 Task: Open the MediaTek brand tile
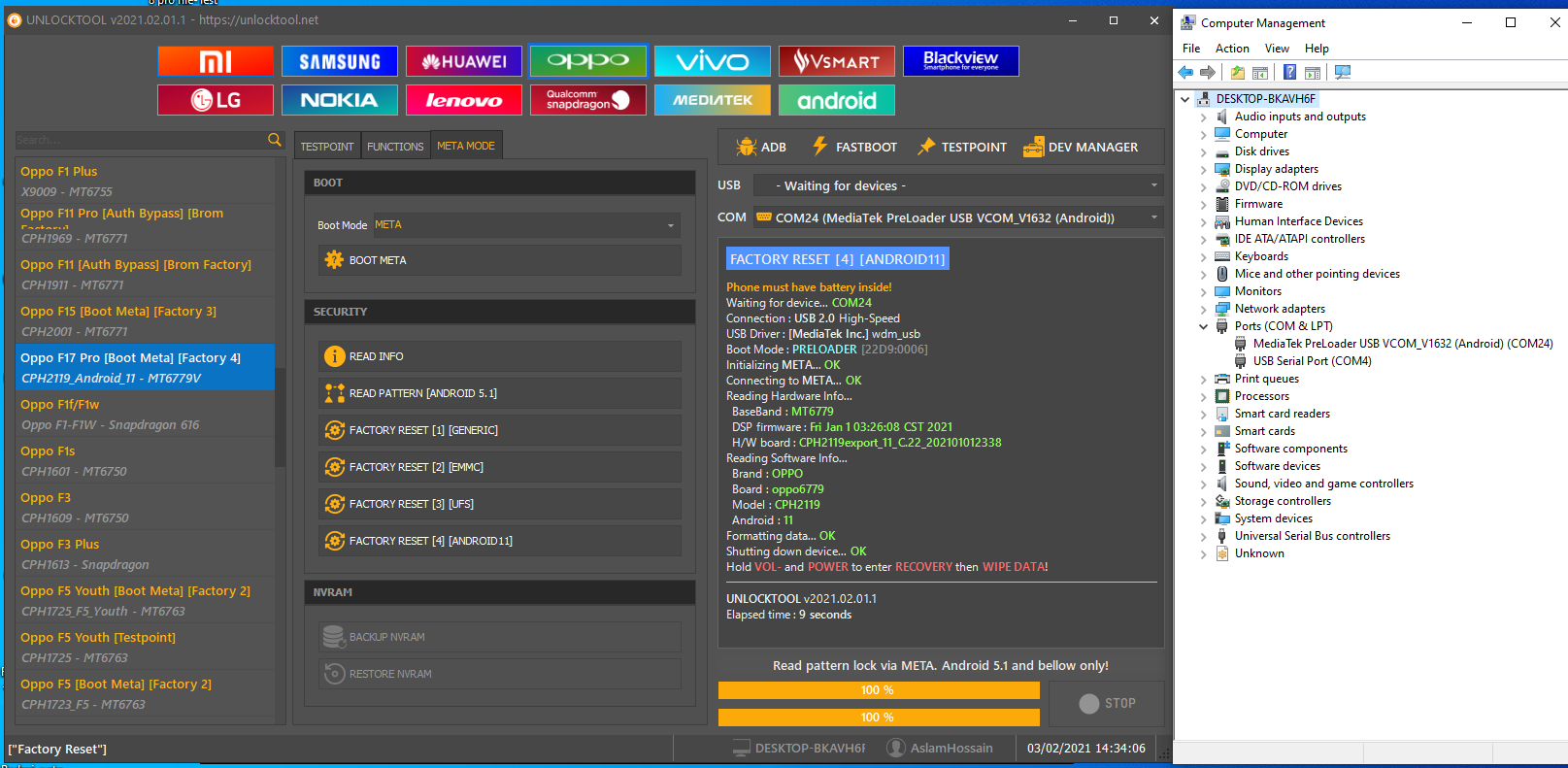click(x=713, y=100)
